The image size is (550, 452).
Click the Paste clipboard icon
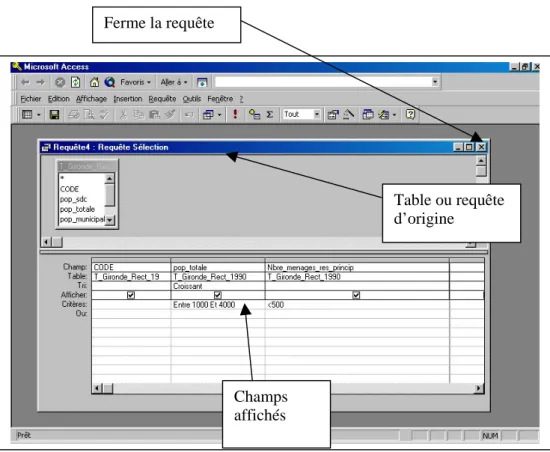[154, 114]
